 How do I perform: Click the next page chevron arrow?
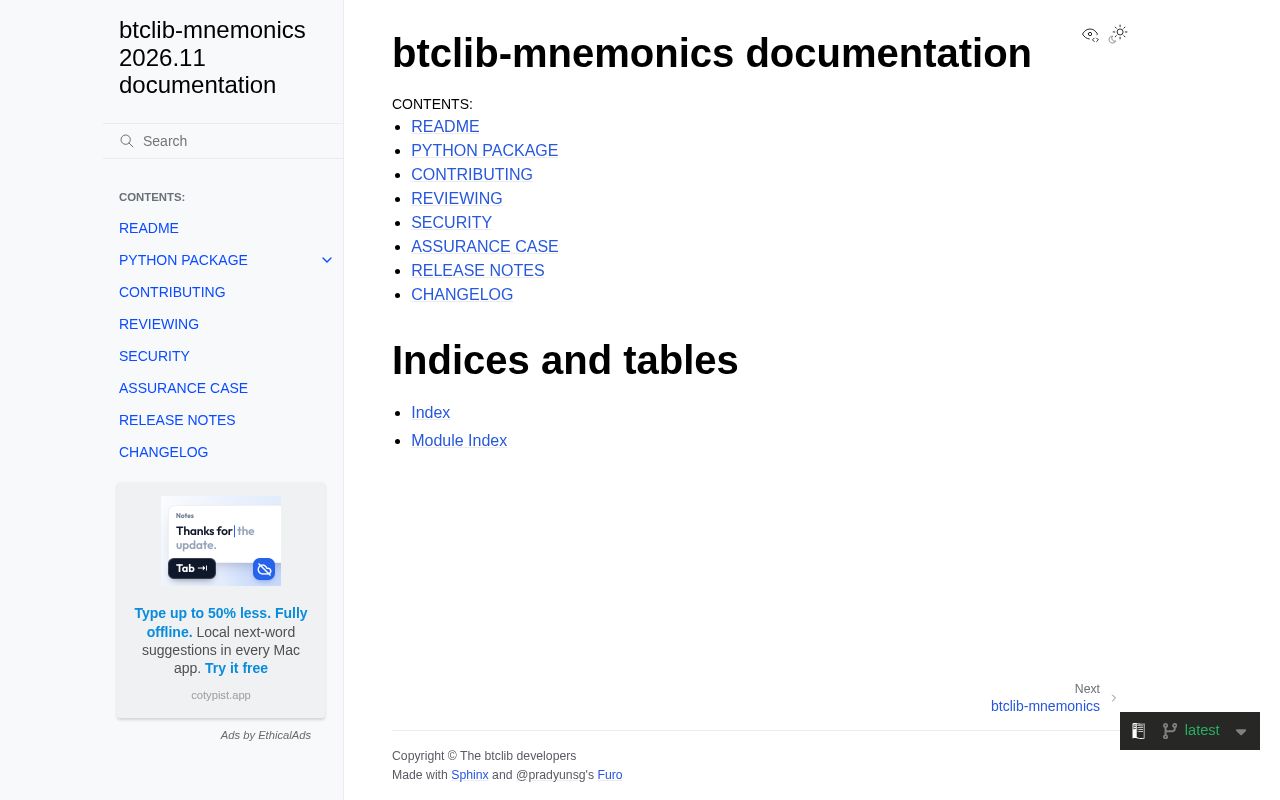click(1113, 698)
